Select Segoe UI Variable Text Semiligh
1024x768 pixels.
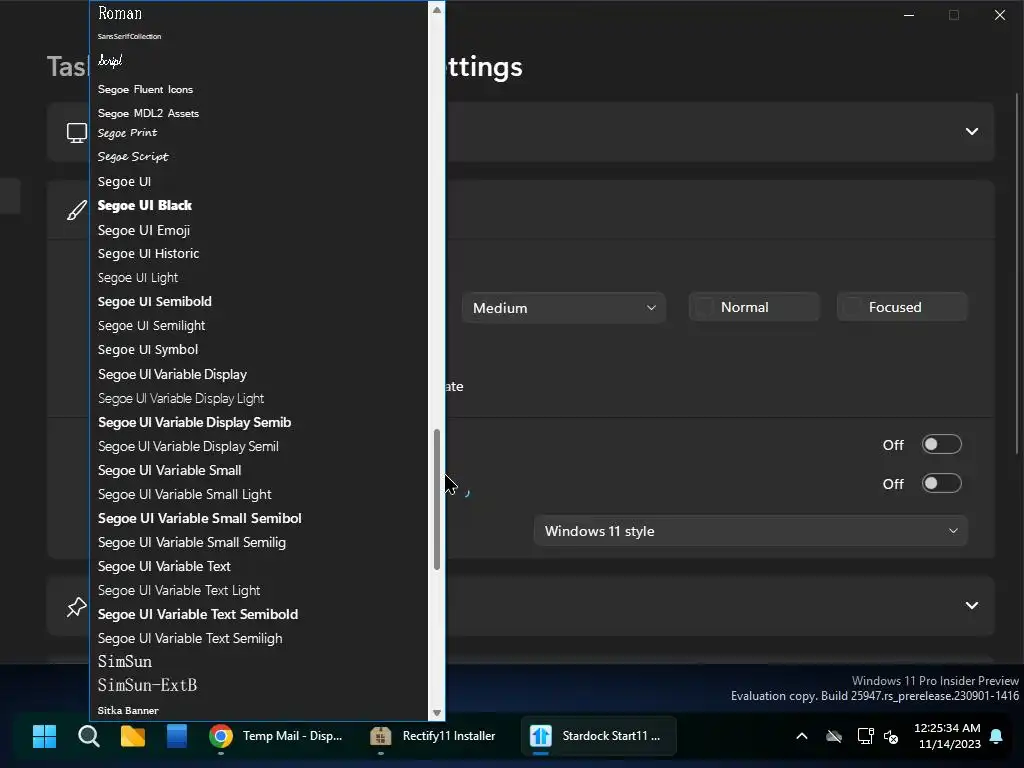259,639
